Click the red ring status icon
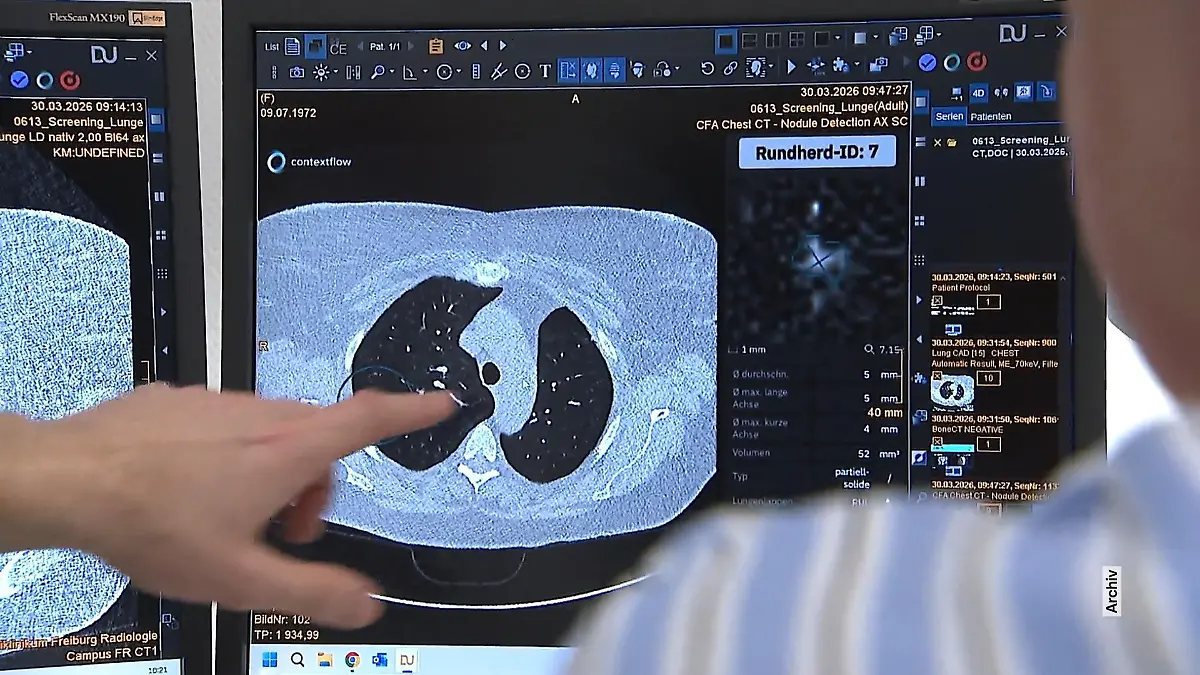The width and height of the screenshot is (1200, 675). [977, 61]
